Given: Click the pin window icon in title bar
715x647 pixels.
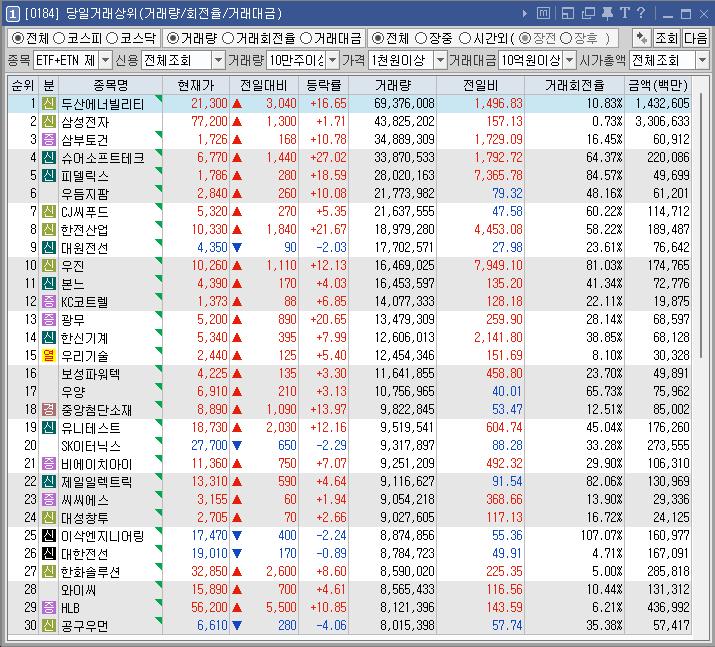Looking at the screenshot, I should pos(607,14).
